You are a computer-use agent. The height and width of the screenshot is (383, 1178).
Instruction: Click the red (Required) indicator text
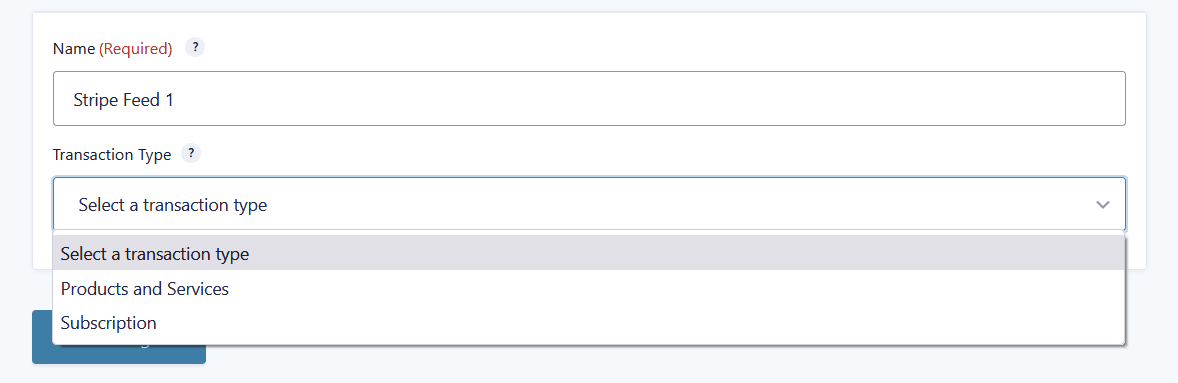[136, 49]
